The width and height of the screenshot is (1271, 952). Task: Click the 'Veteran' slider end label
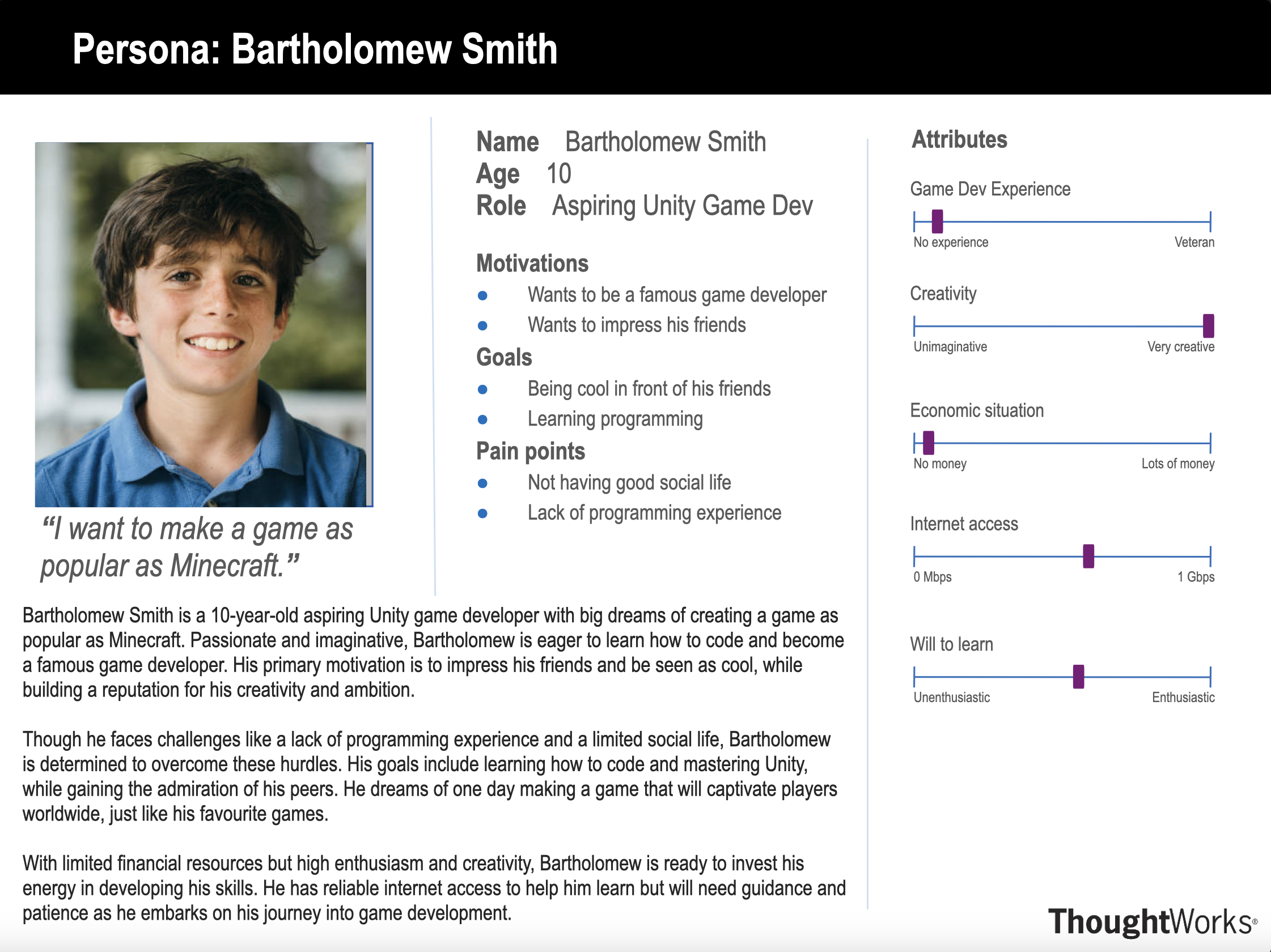pyautogui.click(x=1194, y=243)
